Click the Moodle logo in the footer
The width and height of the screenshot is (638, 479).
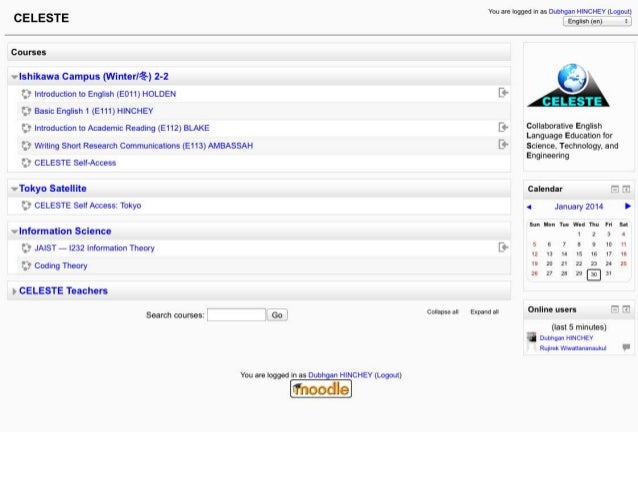click(321, 389)
